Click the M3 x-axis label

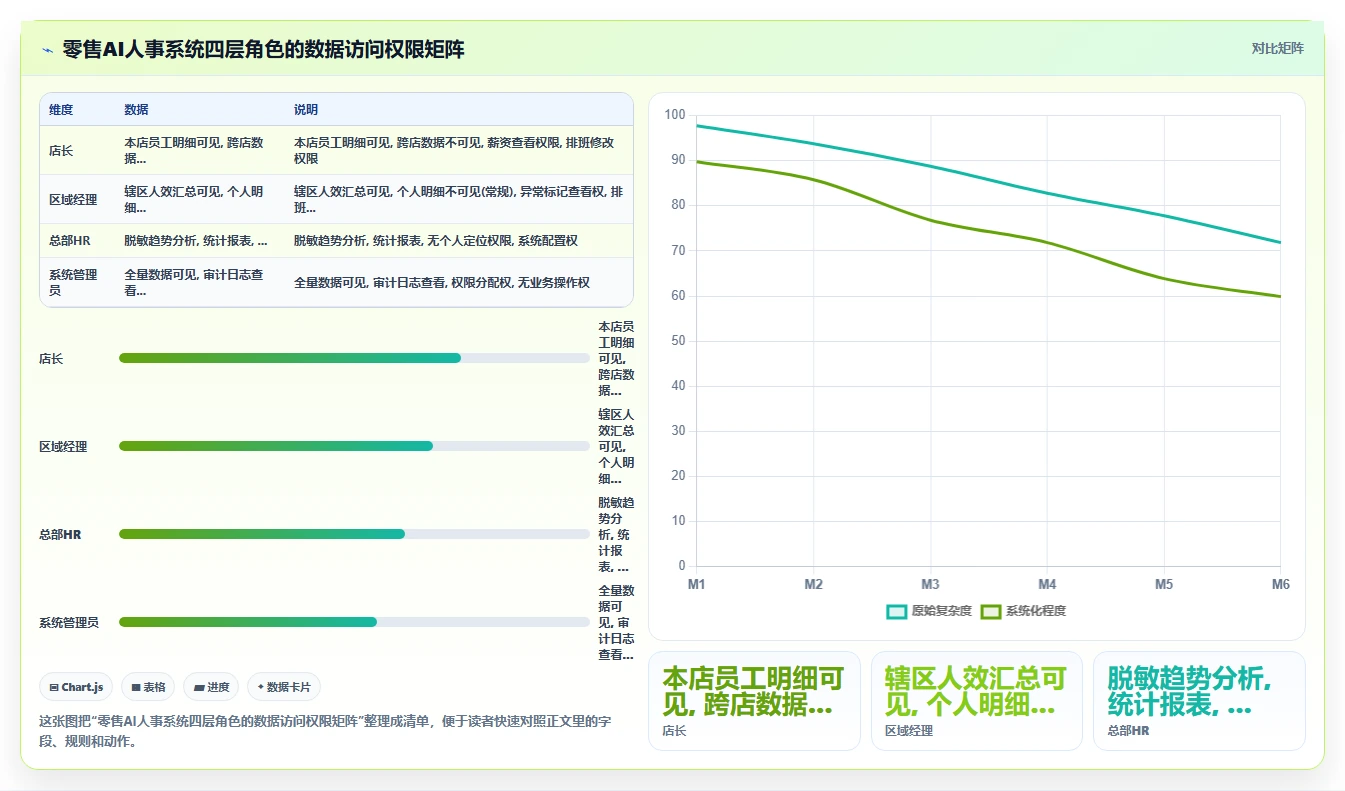coord(930,584)
